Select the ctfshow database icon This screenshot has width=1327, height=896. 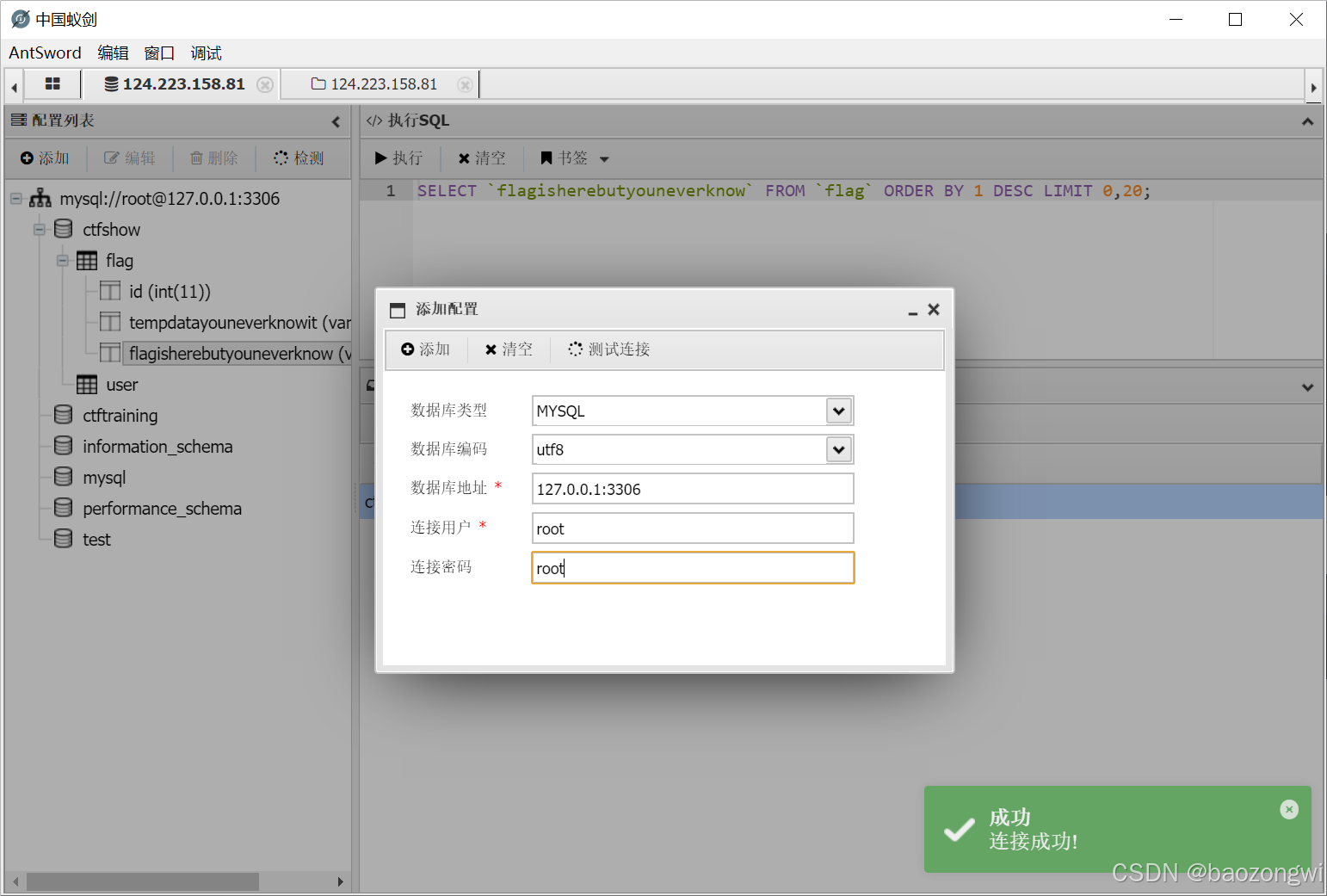pos(63,229)
